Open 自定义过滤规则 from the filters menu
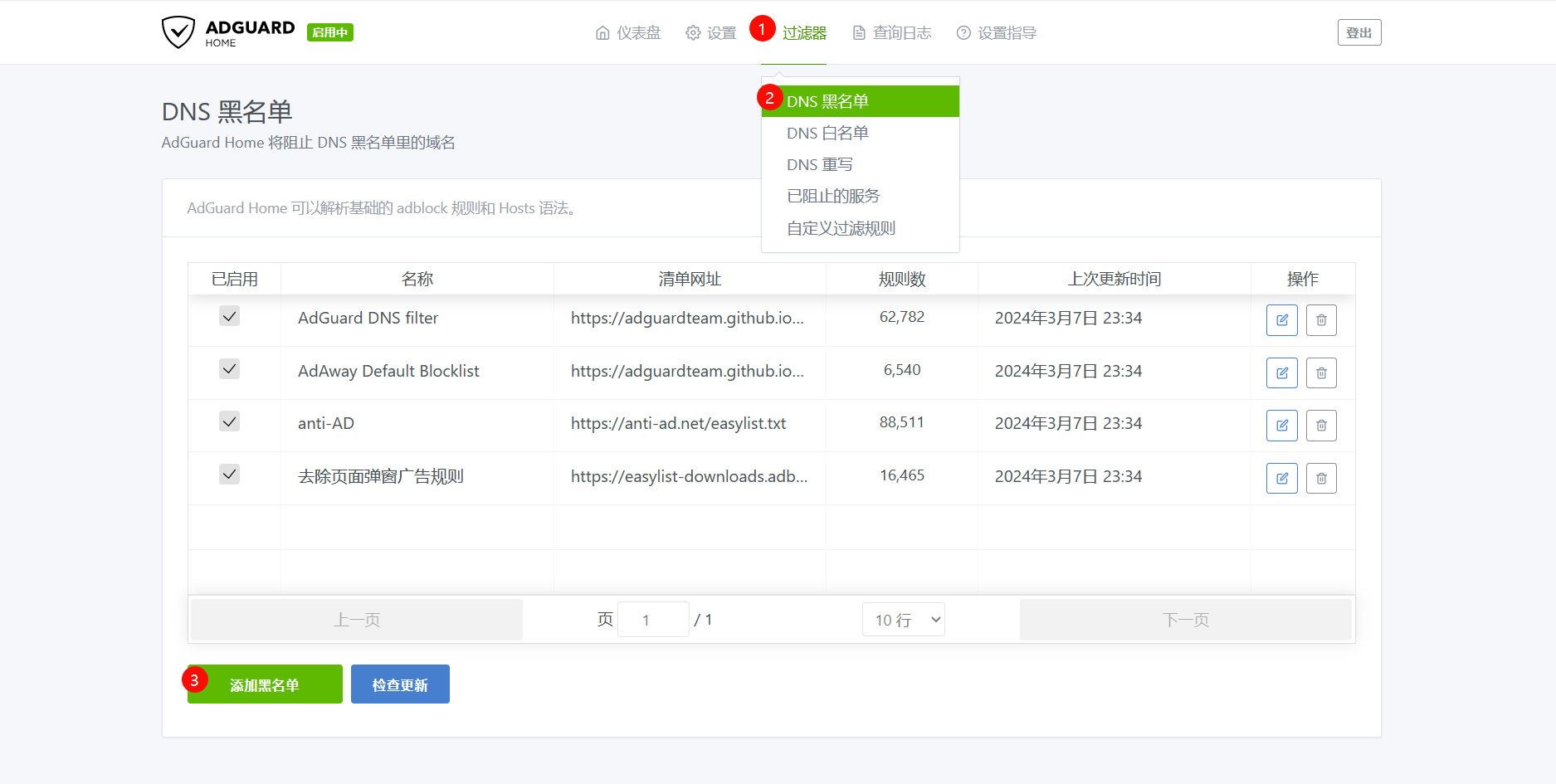Screen dimensions: 1556x784 pyautogui.click(x=861, y=228)
